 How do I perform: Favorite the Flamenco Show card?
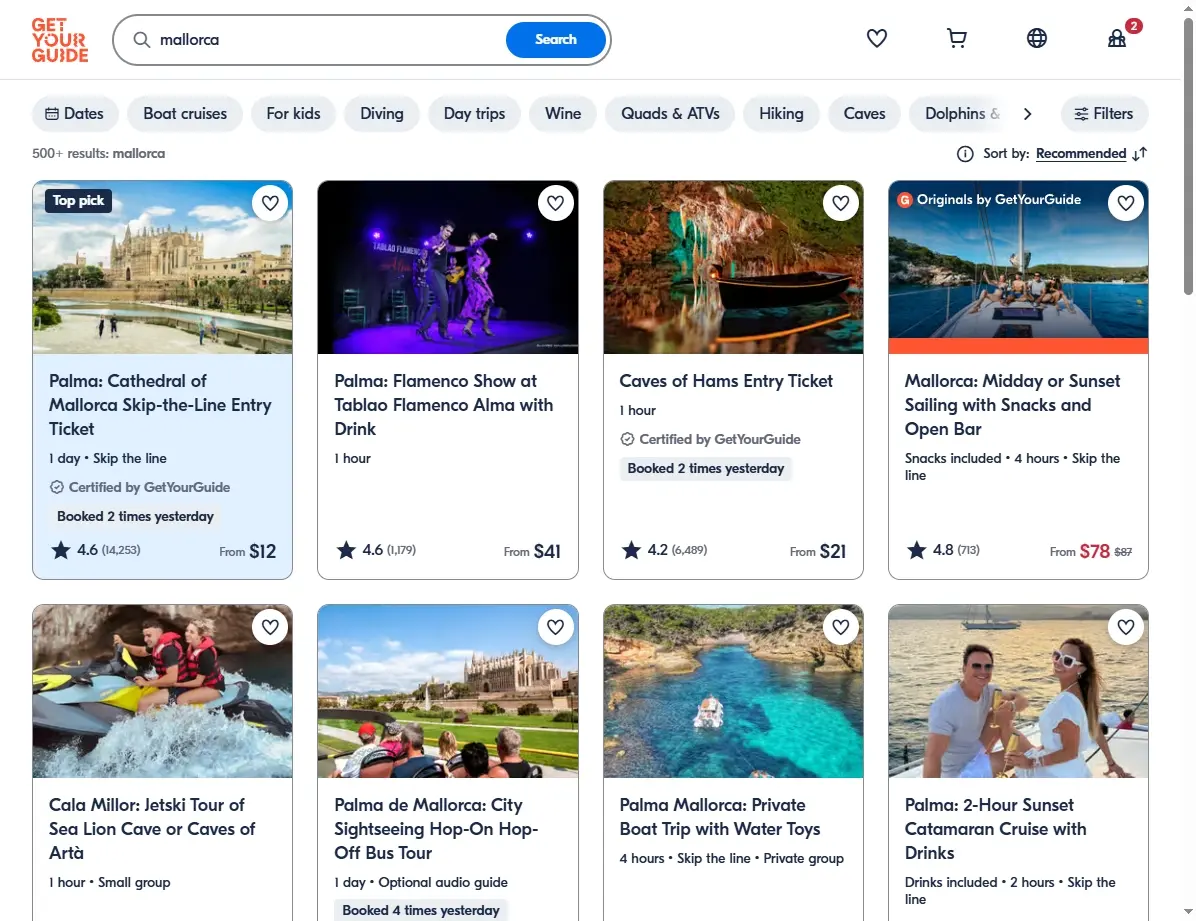click(555, 203)
